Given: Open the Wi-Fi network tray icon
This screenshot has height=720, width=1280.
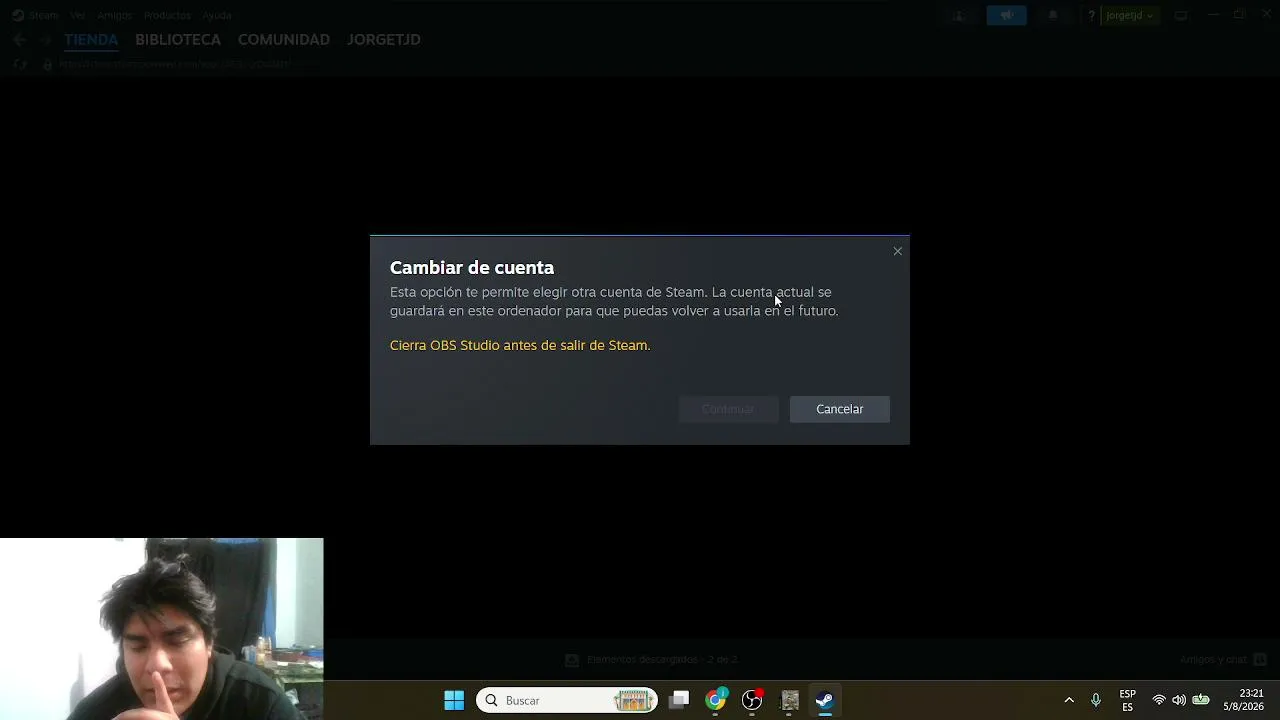Looking at the screenshot, I should [x=1159, y=700].
